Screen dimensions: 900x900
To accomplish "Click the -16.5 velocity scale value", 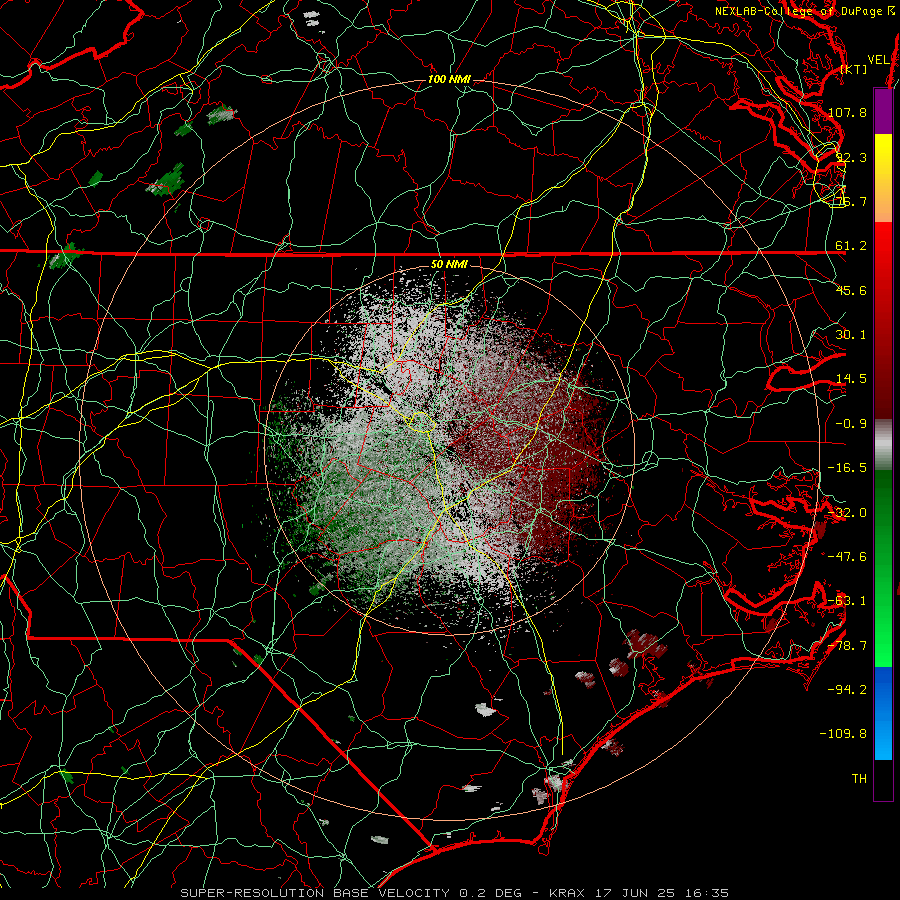I will pyautogui.click(x=847, y=468).
